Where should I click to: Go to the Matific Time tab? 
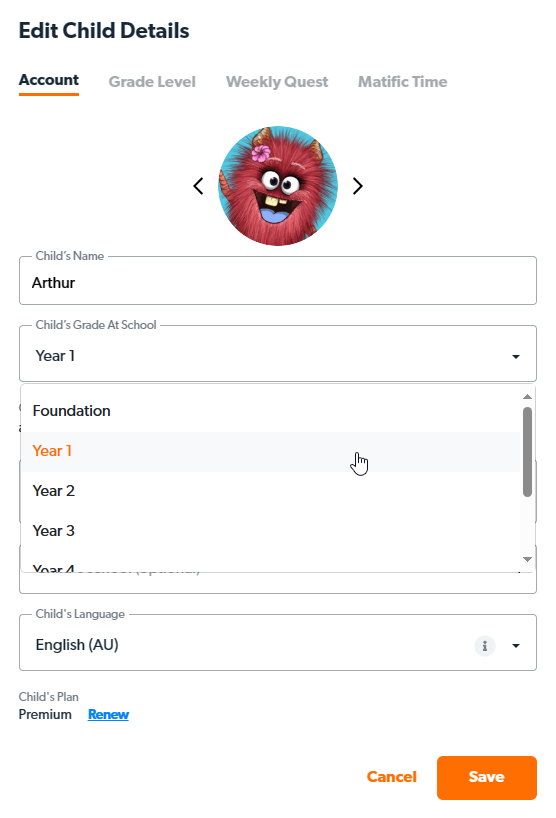click(x=403, y=82)
